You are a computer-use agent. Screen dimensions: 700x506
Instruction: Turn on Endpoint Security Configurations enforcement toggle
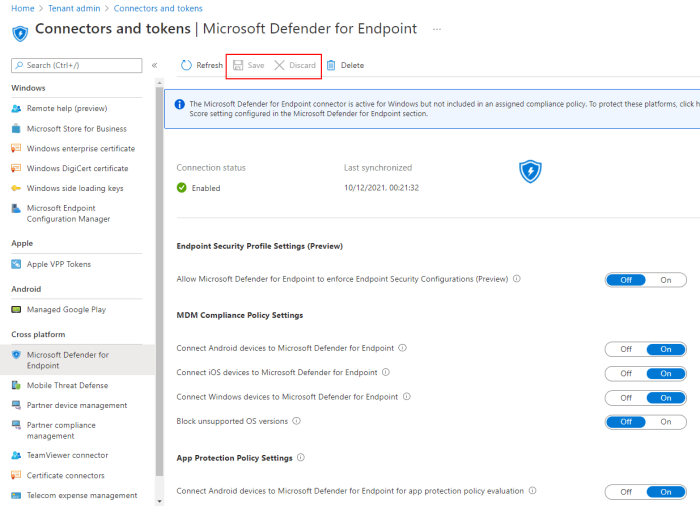tap(666, 280)
